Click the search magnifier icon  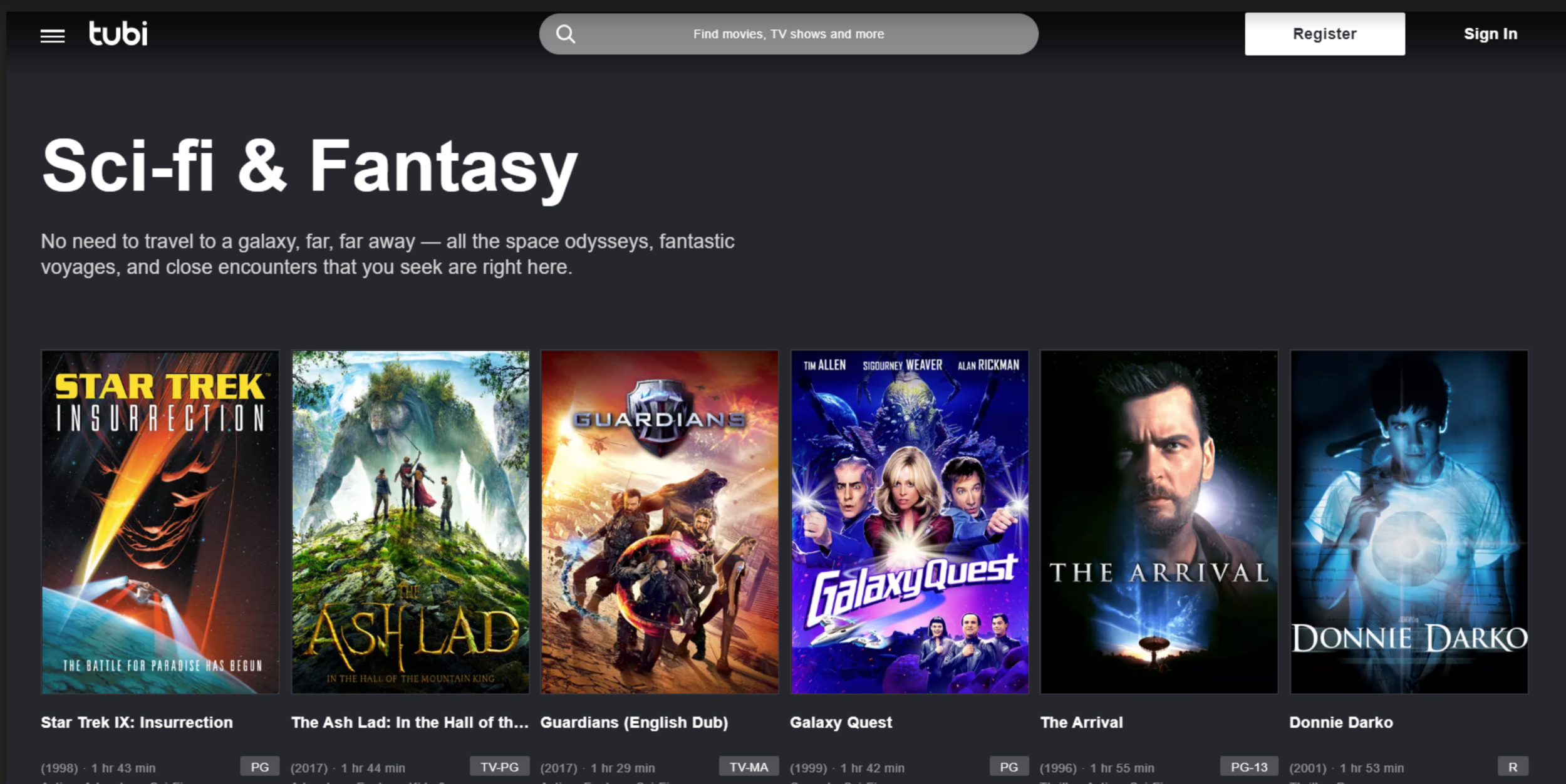click(x=565, y=34)
